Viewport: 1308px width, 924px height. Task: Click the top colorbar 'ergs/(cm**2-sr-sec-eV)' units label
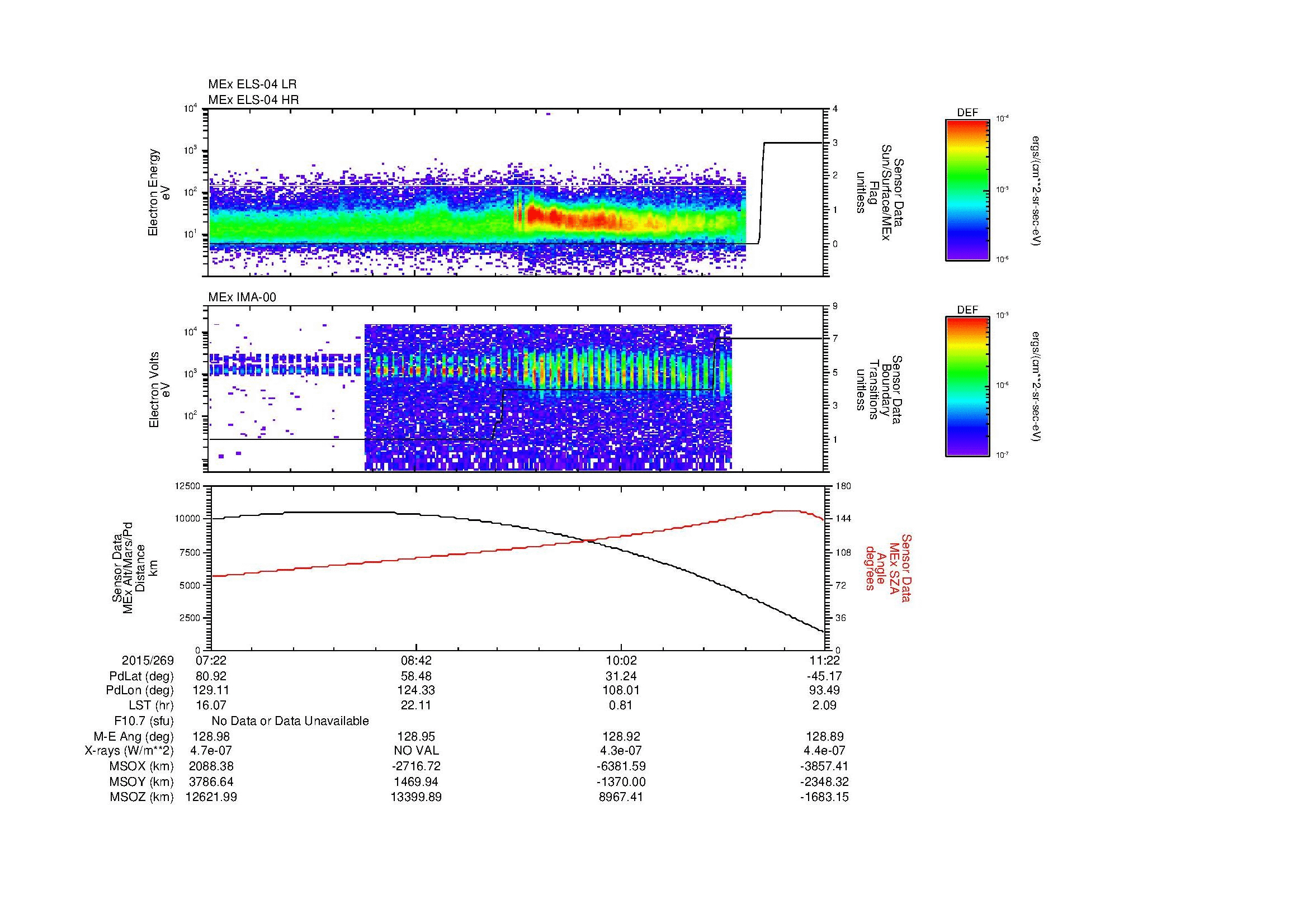pos(1037,190)
